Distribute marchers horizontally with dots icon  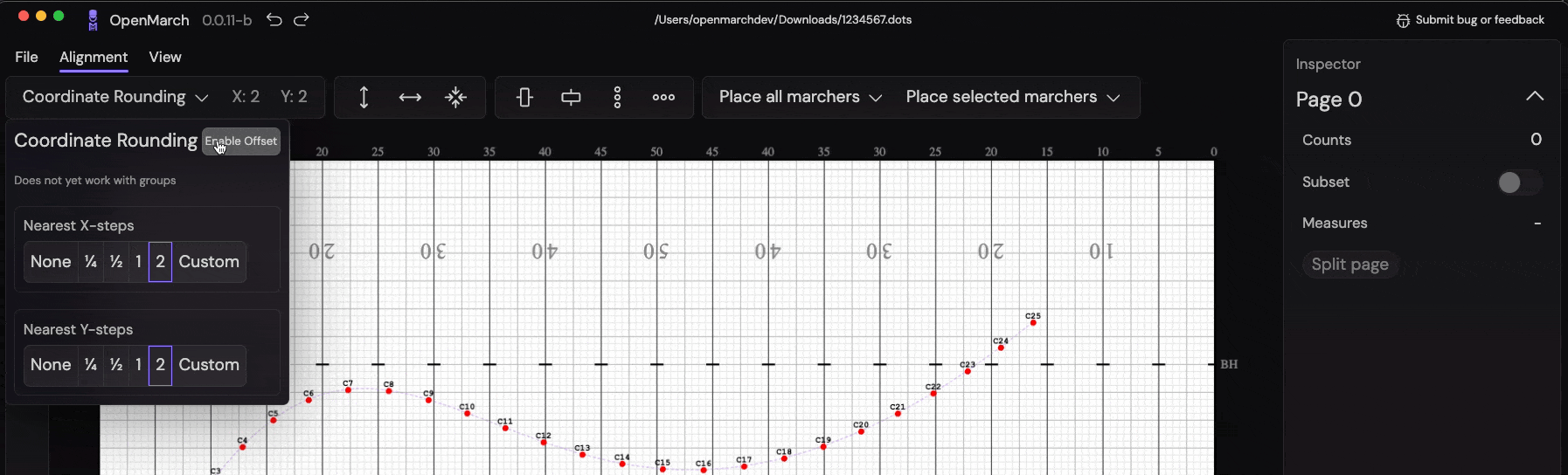click(663, 97)
